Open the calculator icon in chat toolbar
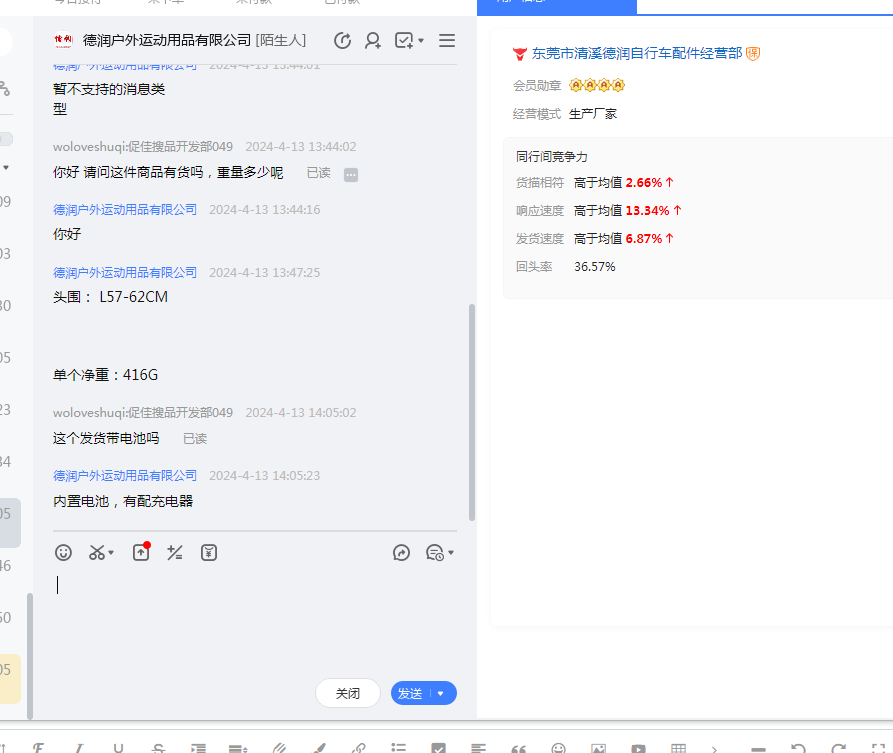The image size is (893, 753). [175, 552]
